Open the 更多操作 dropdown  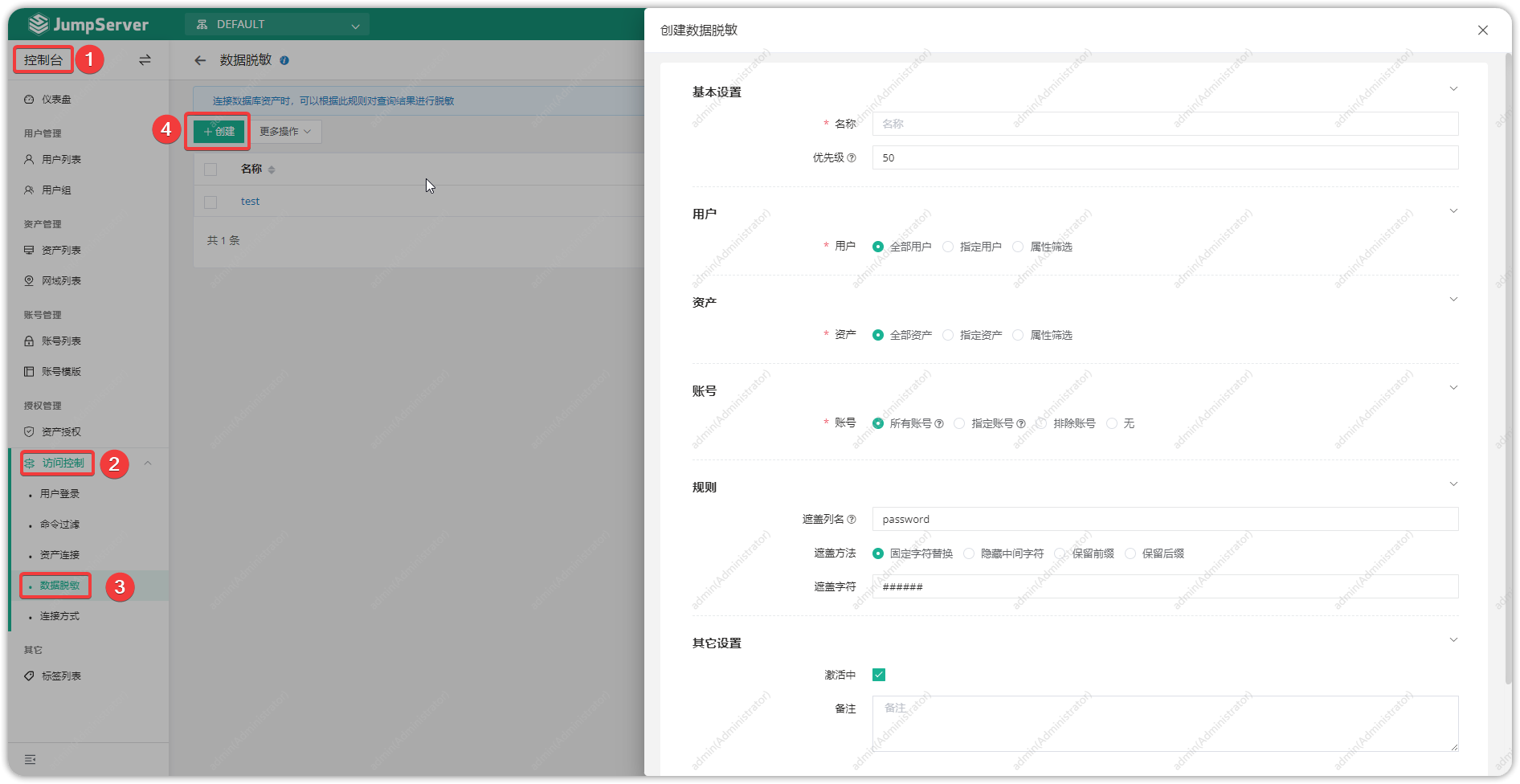[285, 132]
